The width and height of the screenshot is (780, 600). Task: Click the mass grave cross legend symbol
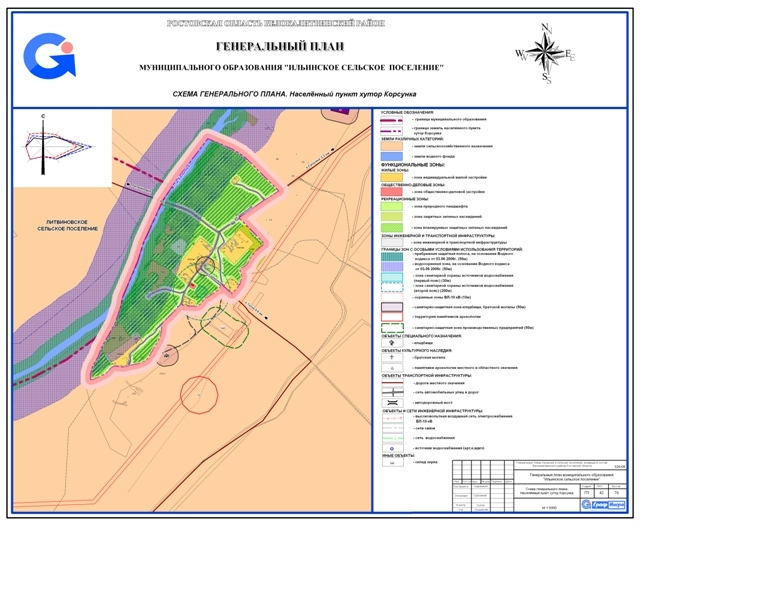(391, 357)
